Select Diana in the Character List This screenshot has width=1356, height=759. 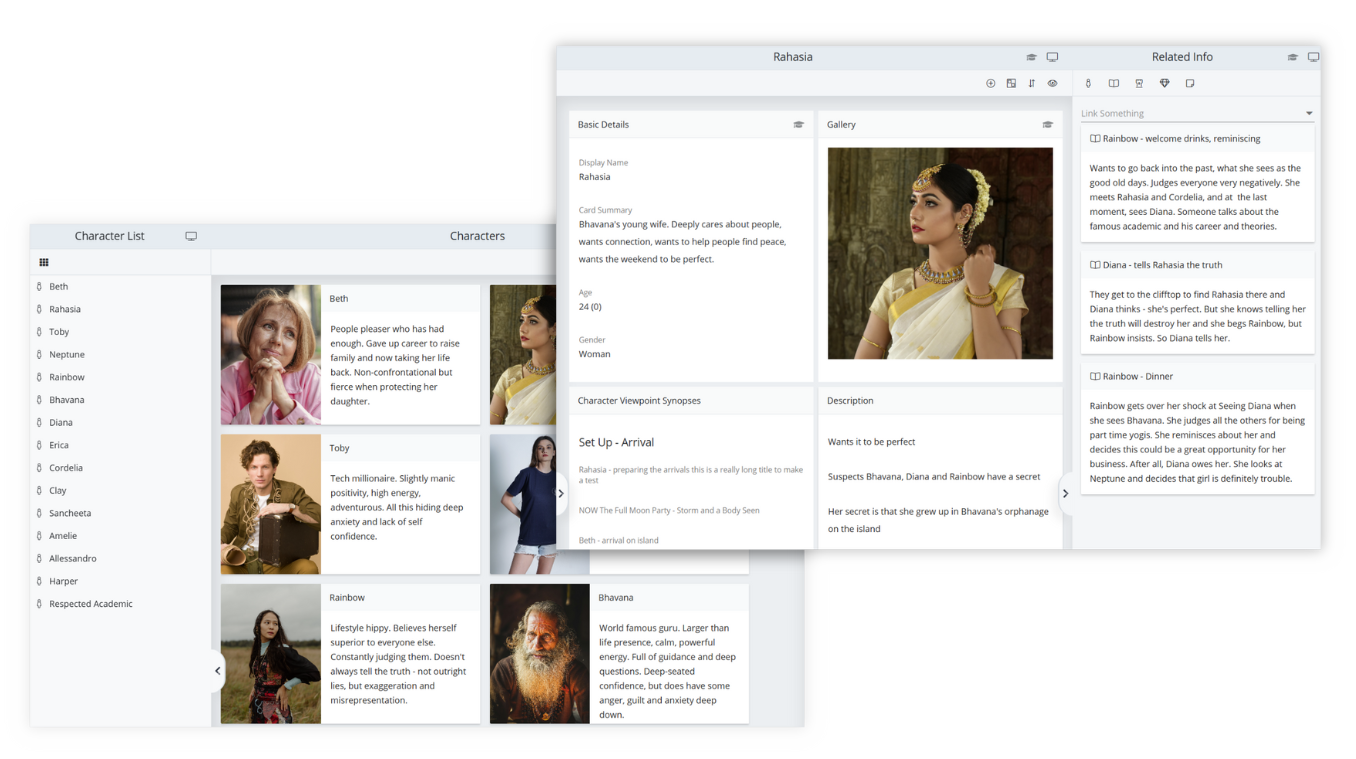[x=61, y=423]
